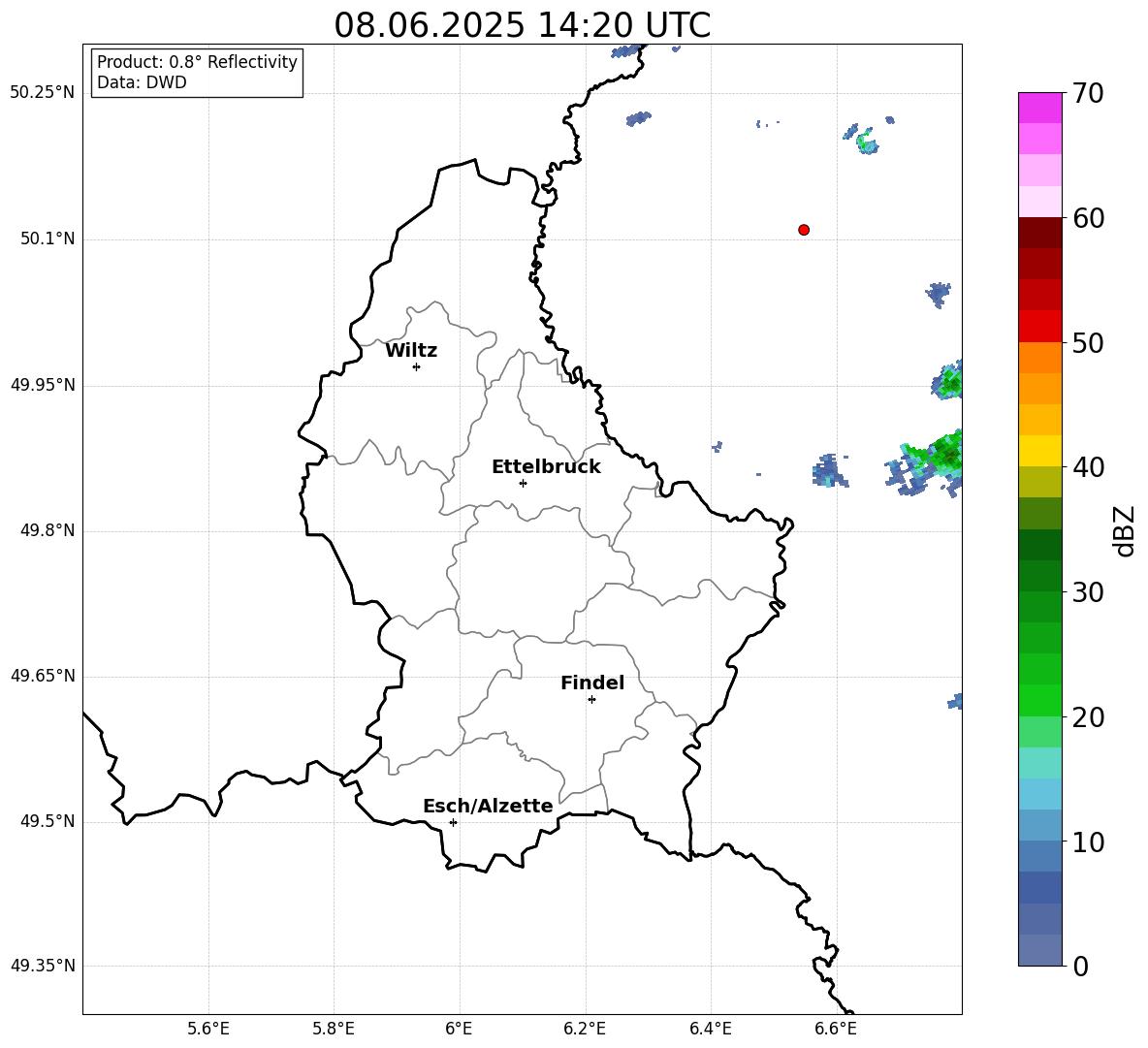Viewport: 1148px width, 1048px height.
Task: Click the dBZ colorbar label
Action: pyautogui.click(x=1126, y=530)
